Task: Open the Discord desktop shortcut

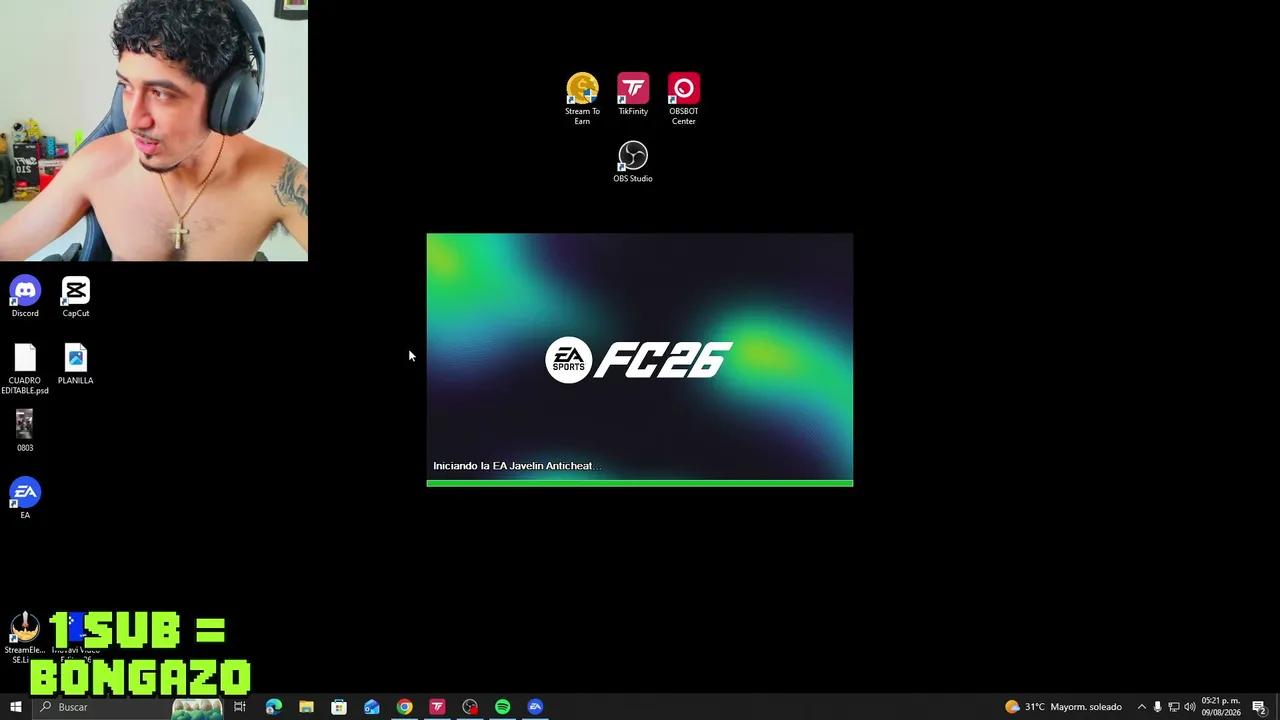Action: pos(25,297)
